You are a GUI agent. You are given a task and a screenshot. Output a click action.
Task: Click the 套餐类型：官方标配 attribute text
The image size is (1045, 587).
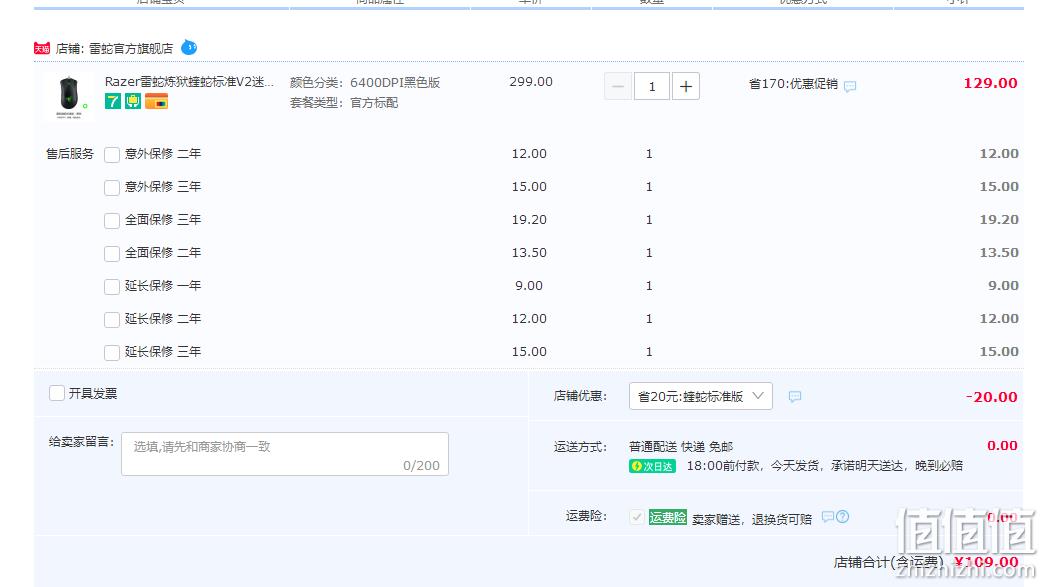344,103
